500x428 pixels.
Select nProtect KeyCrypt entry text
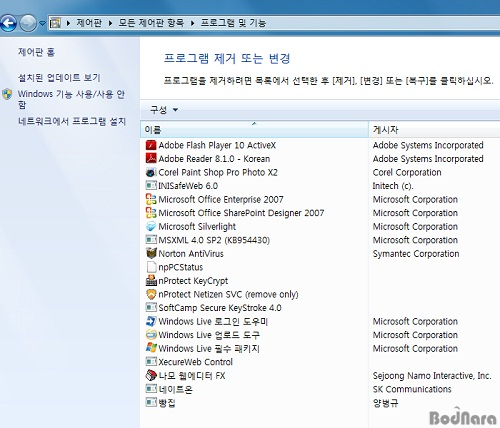pos(193,281)
